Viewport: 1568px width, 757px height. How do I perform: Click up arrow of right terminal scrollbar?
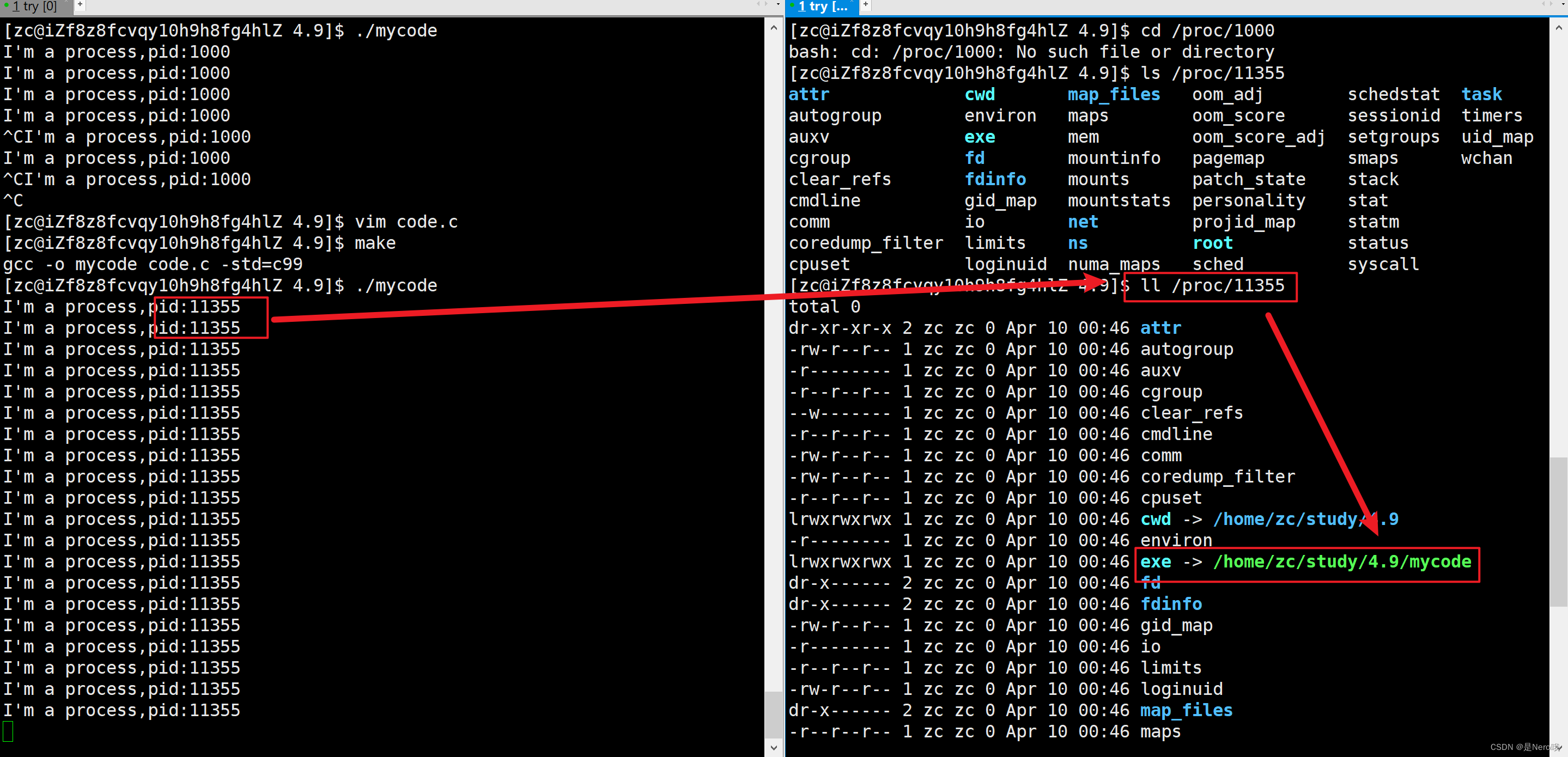(1558, 28)
